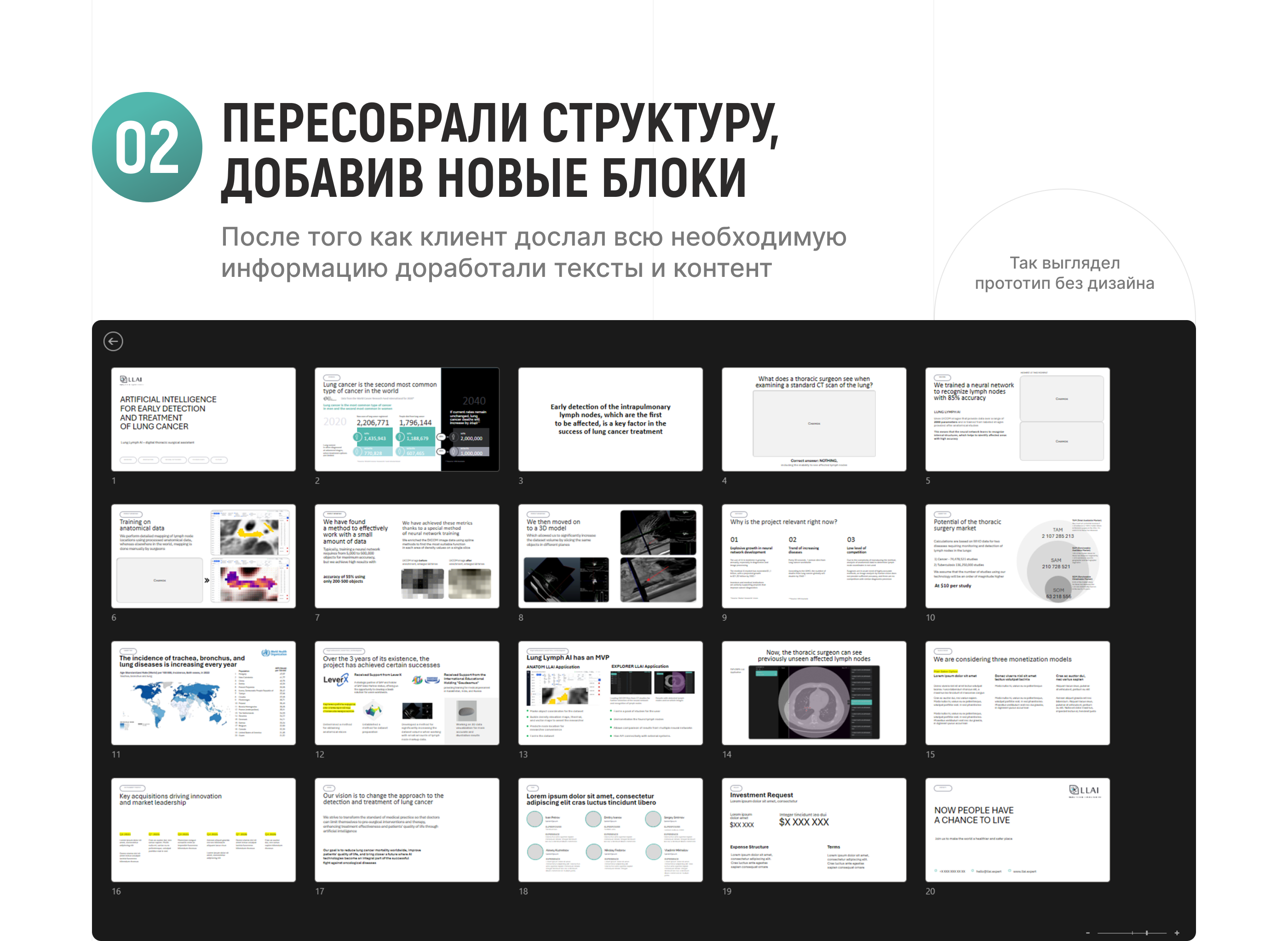Image resolution: width=1288 pixels, height=941 pixels.
Task: Open slide 3 Early detection thumbnail
Action: [610, 419]
